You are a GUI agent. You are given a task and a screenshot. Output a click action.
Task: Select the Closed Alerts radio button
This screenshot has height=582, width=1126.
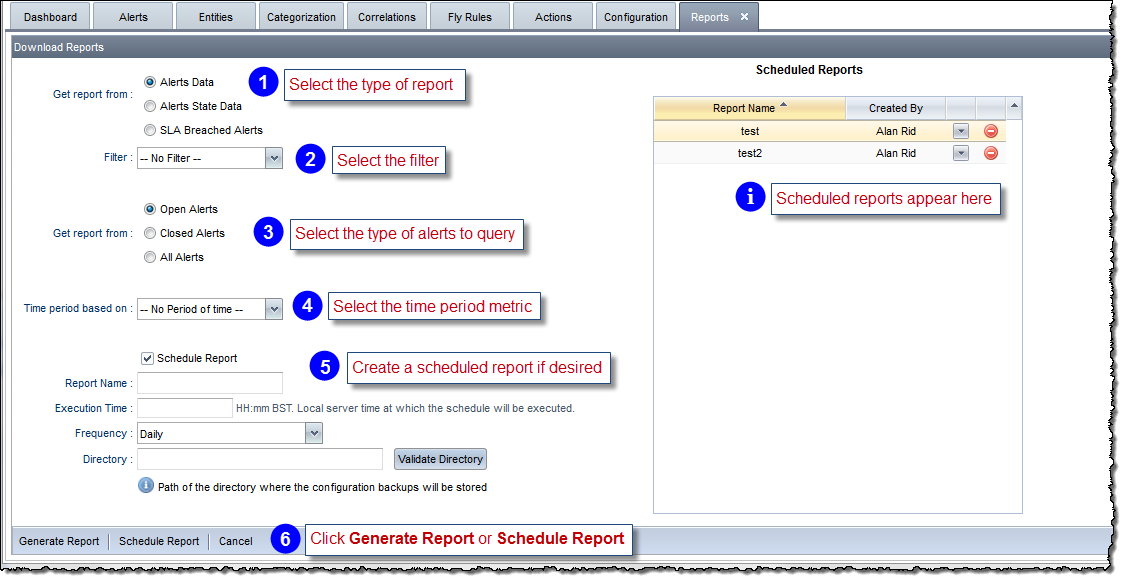click(x=150, y=233)
